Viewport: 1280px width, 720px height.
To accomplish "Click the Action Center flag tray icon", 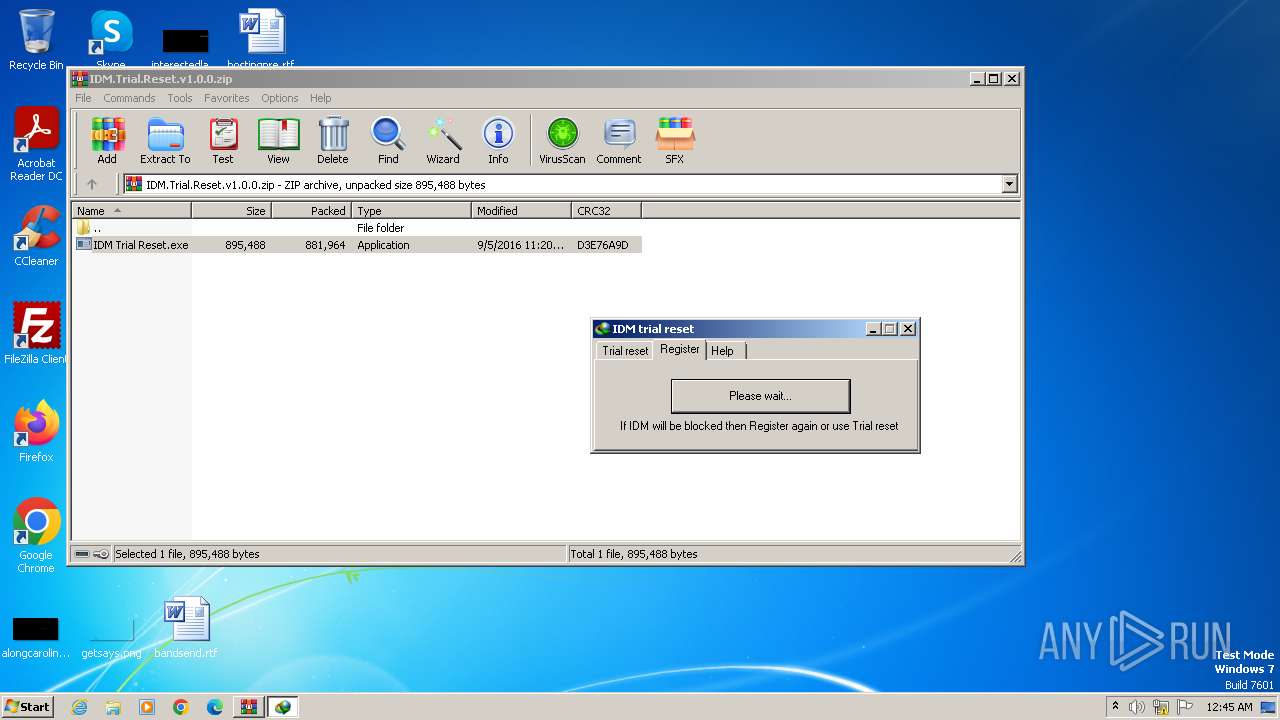I will pyautogui.click(x=1186, y=707).
